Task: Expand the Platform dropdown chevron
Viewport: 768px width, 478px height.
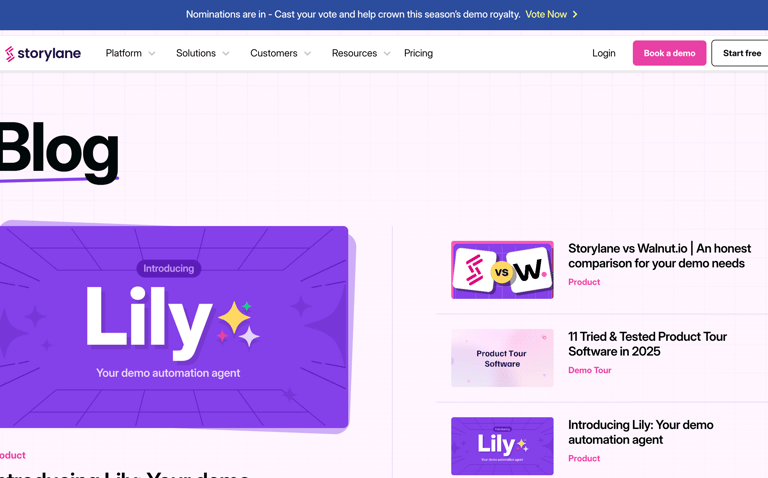Action: coord(152,53)
